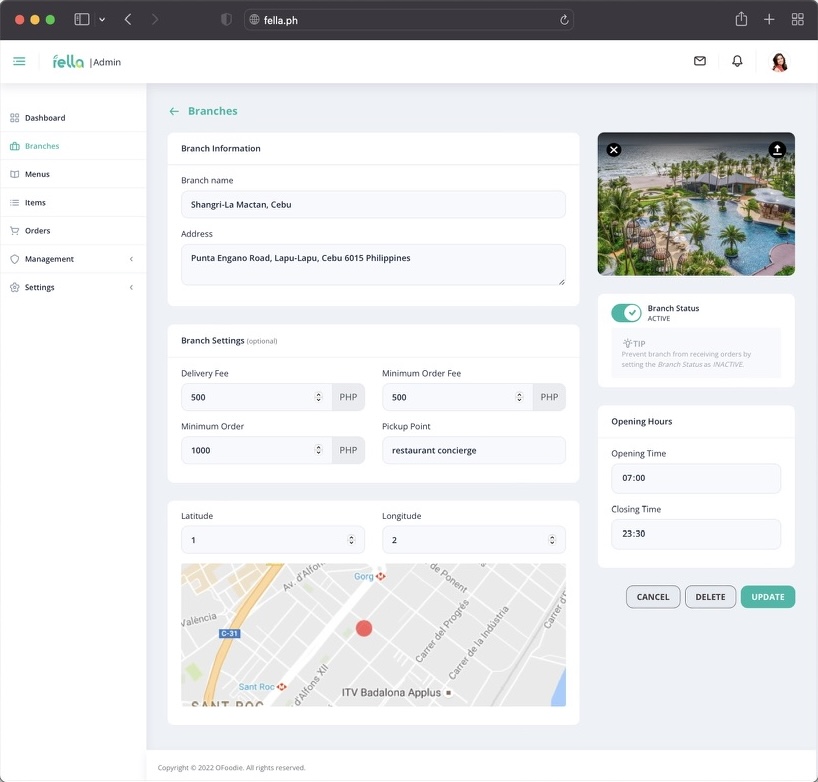Click the Opening Time field
This screenshot has width=818, height=782.
click(696, 478)
